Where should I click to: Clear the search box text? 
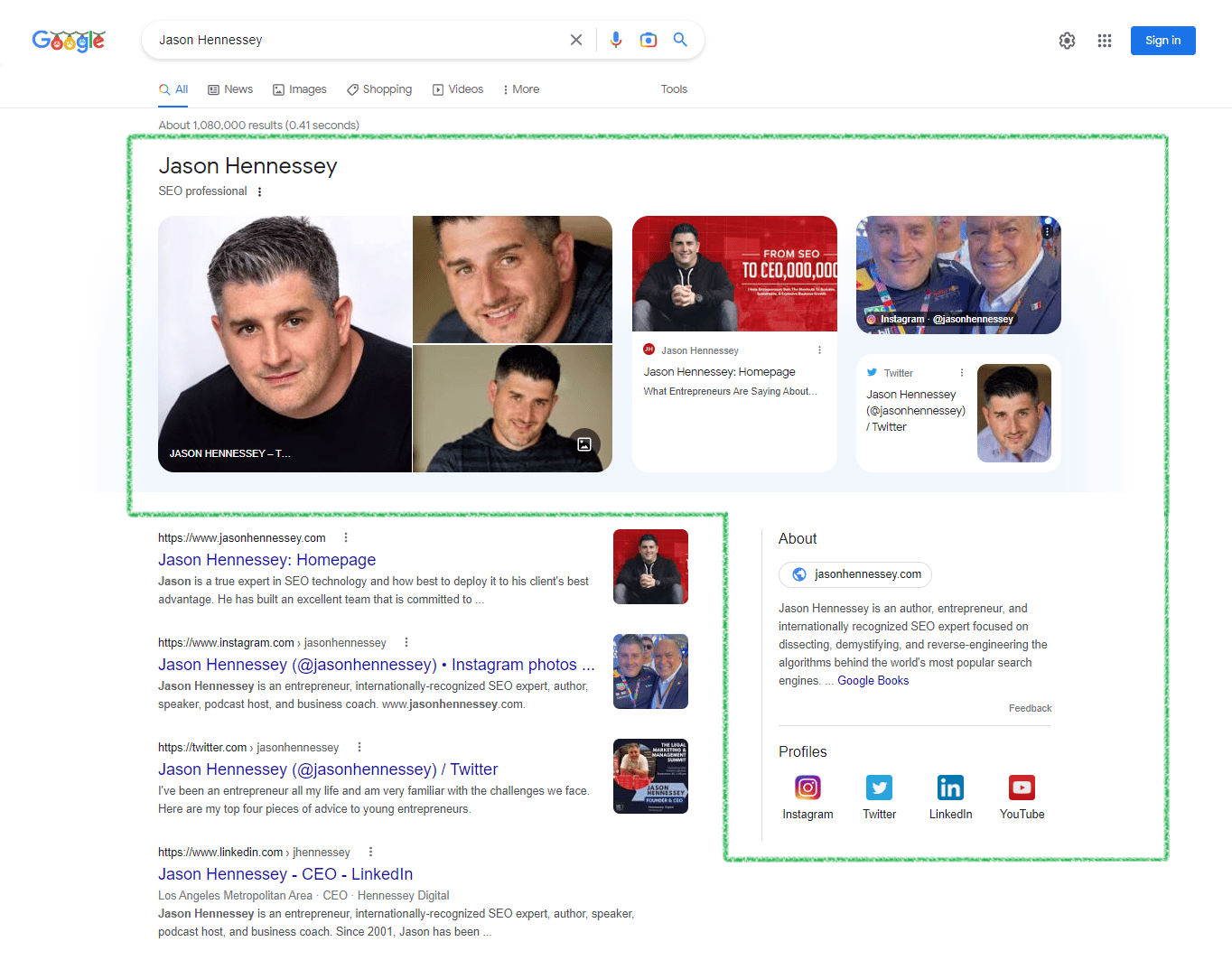click(x=576, y=40)
